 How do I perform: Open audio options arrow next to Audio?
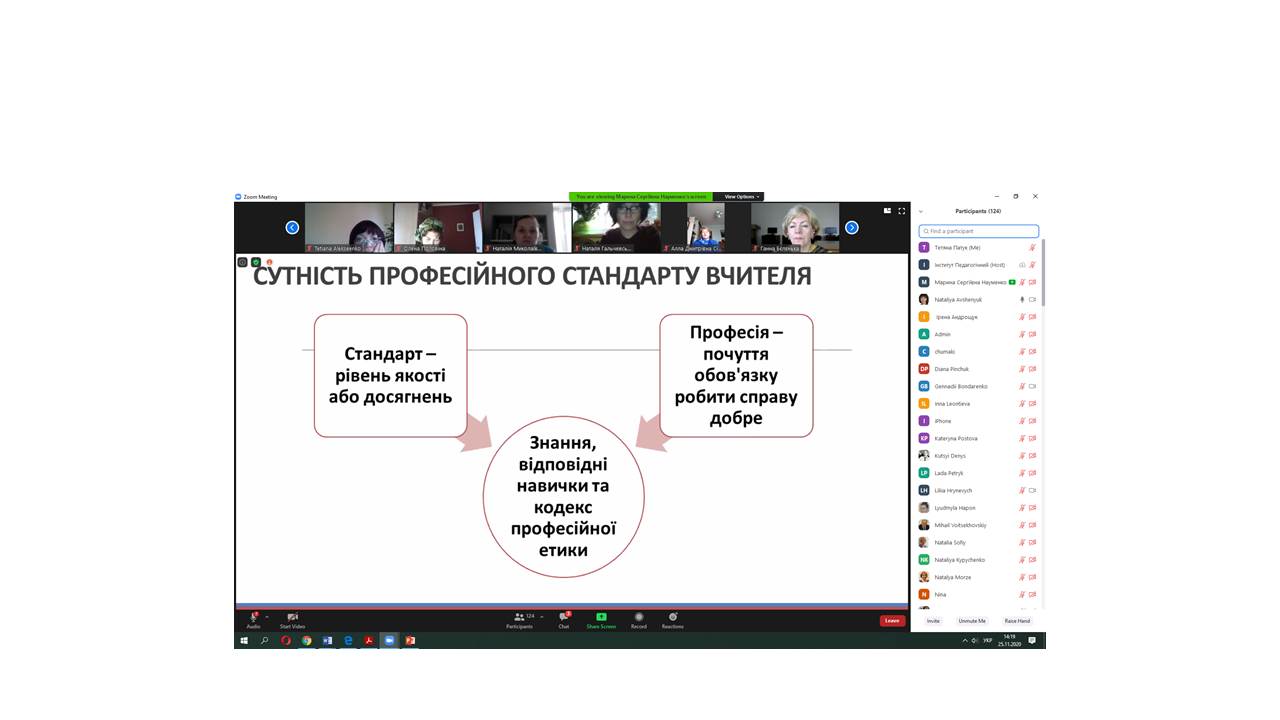pos(267,617)
